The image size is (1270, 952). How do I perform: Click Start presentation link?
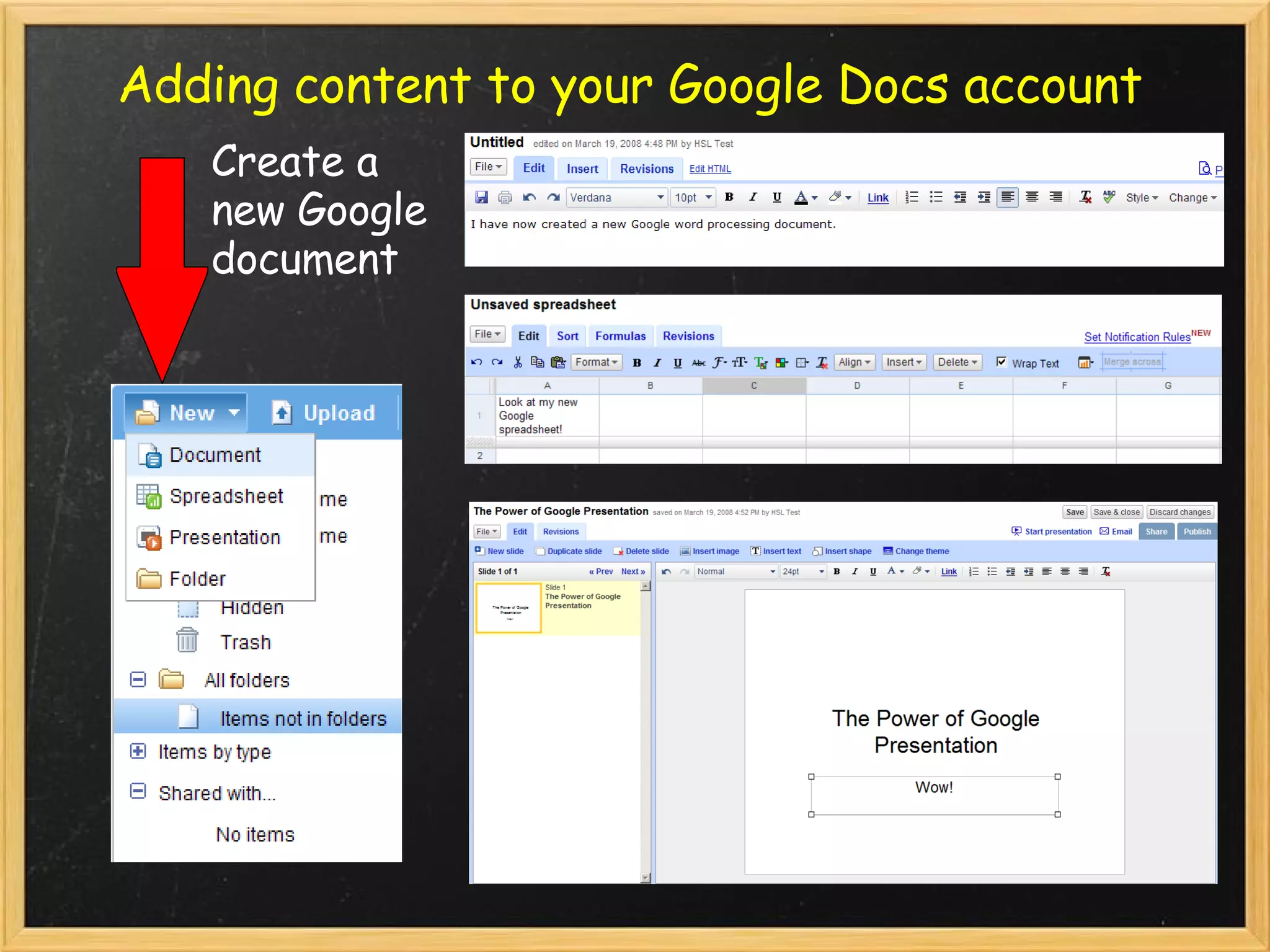pyautogui.click(x=1052, y=531)
